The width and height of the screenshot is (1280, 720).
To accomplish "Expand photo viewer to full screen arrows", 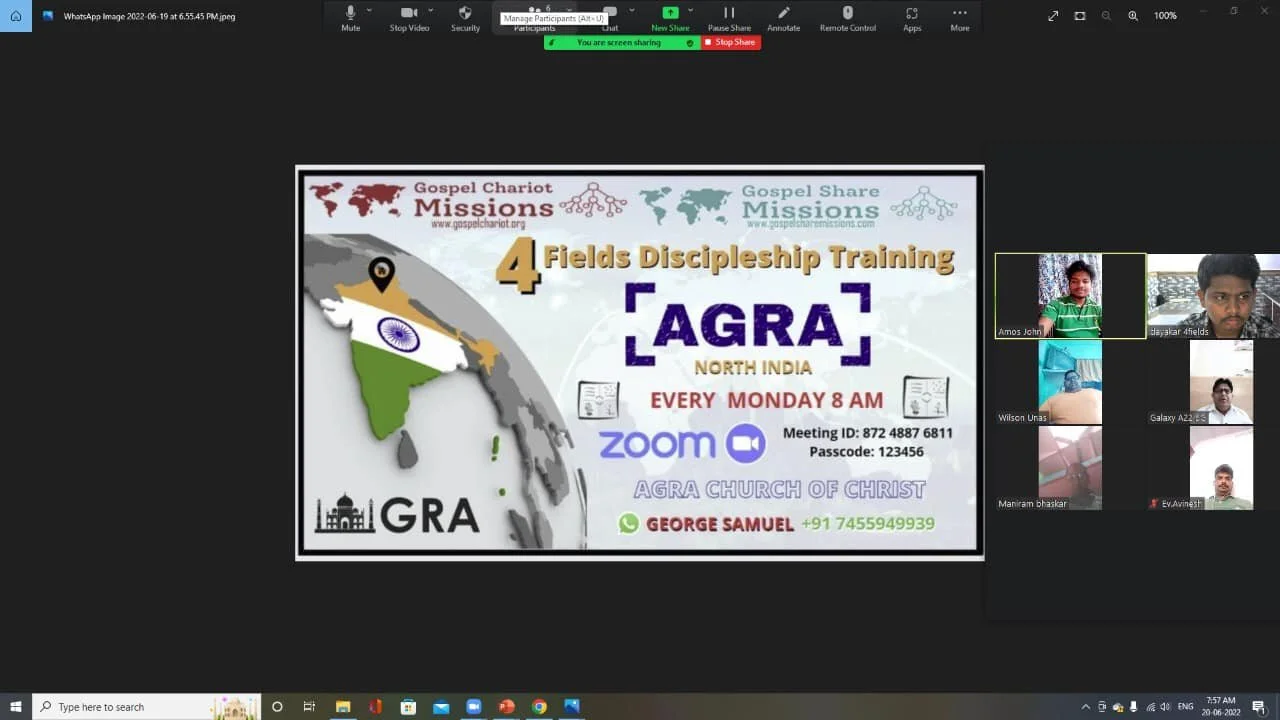I will (x=1053, y=16).
